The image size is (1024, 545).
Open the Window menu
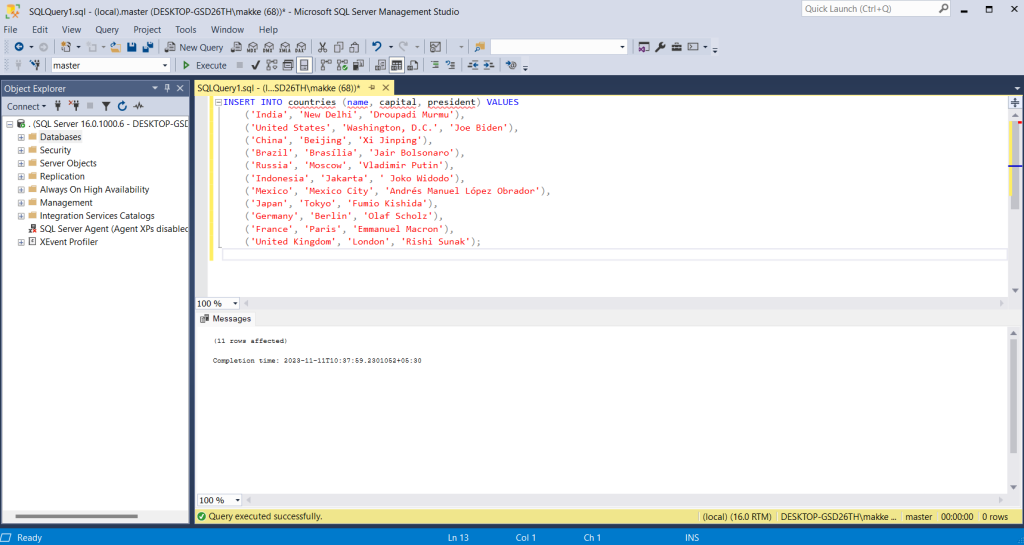227,29
